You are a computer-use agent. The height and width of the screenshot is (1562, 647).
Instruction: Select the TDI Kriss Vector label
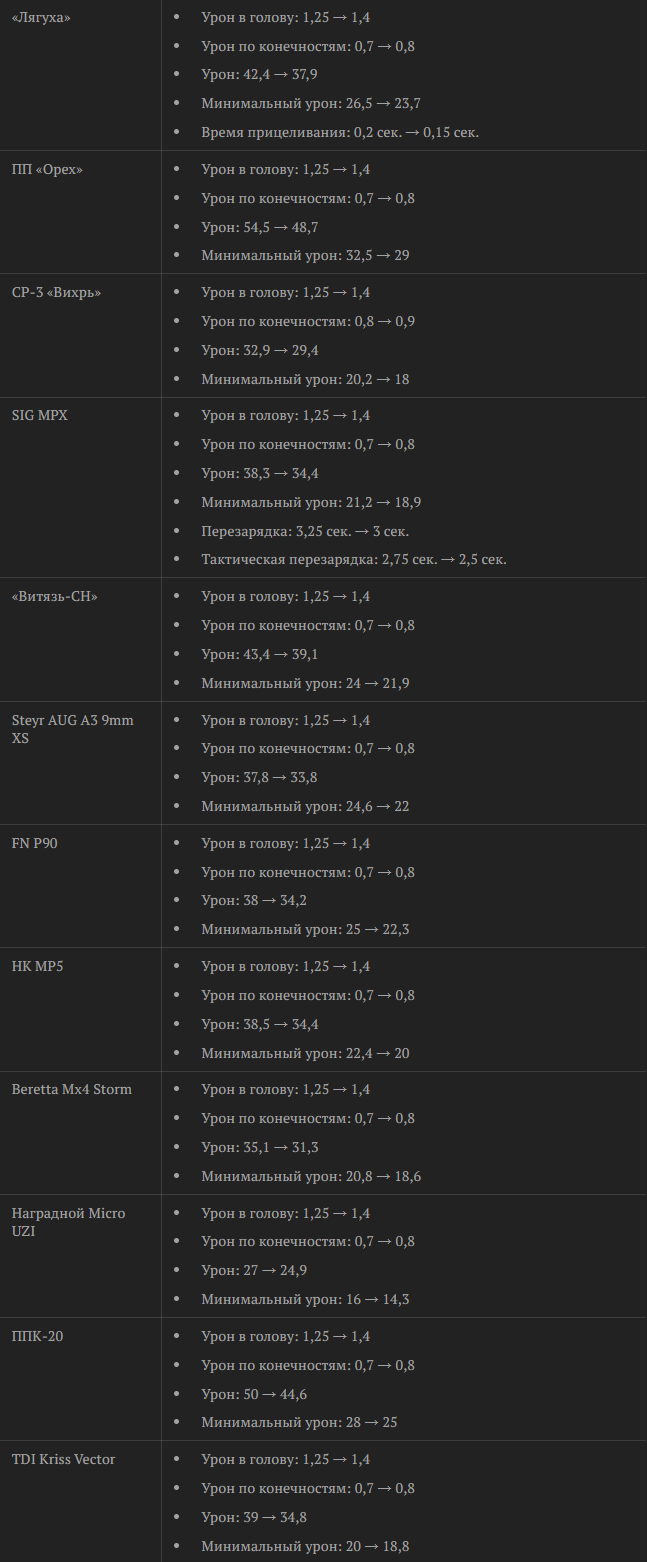(63, 1459)
